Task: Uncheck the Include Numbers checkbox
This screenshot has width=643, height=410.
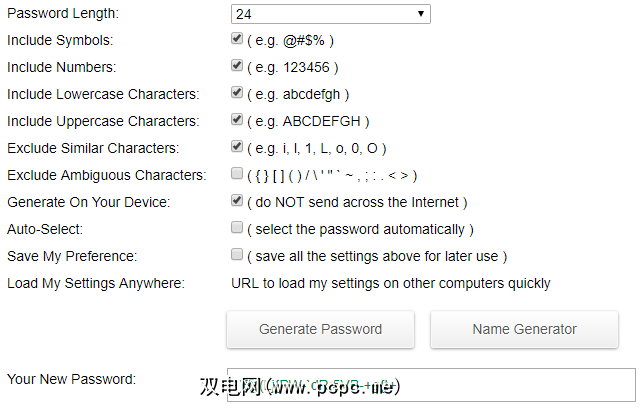Action: (237, 66)
